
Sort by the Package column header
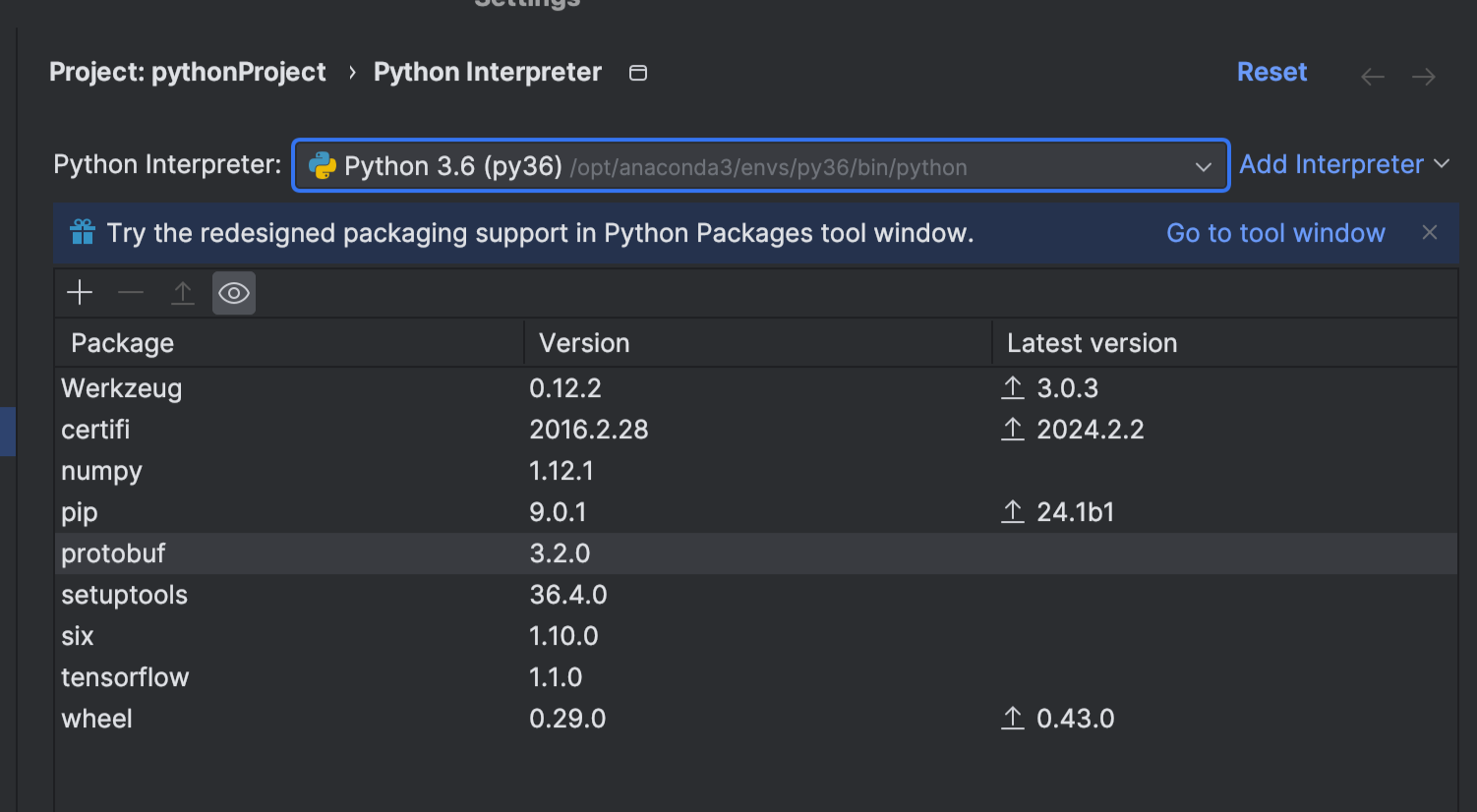pyautogui.click(x=123, y=343)
